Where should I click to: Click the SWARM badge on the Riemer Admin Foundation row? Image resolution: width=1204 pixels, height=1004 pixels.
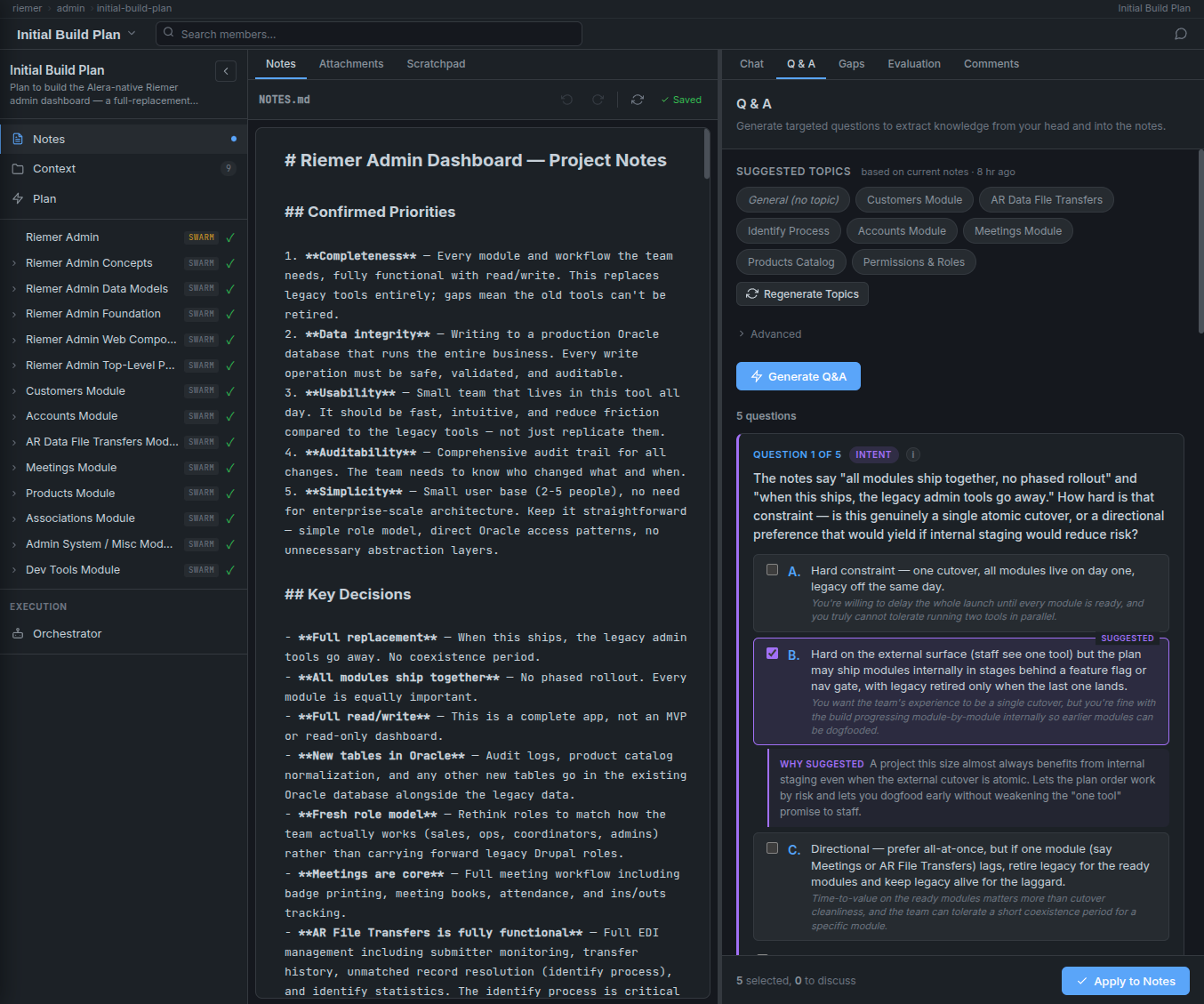(x=202, y=314)
